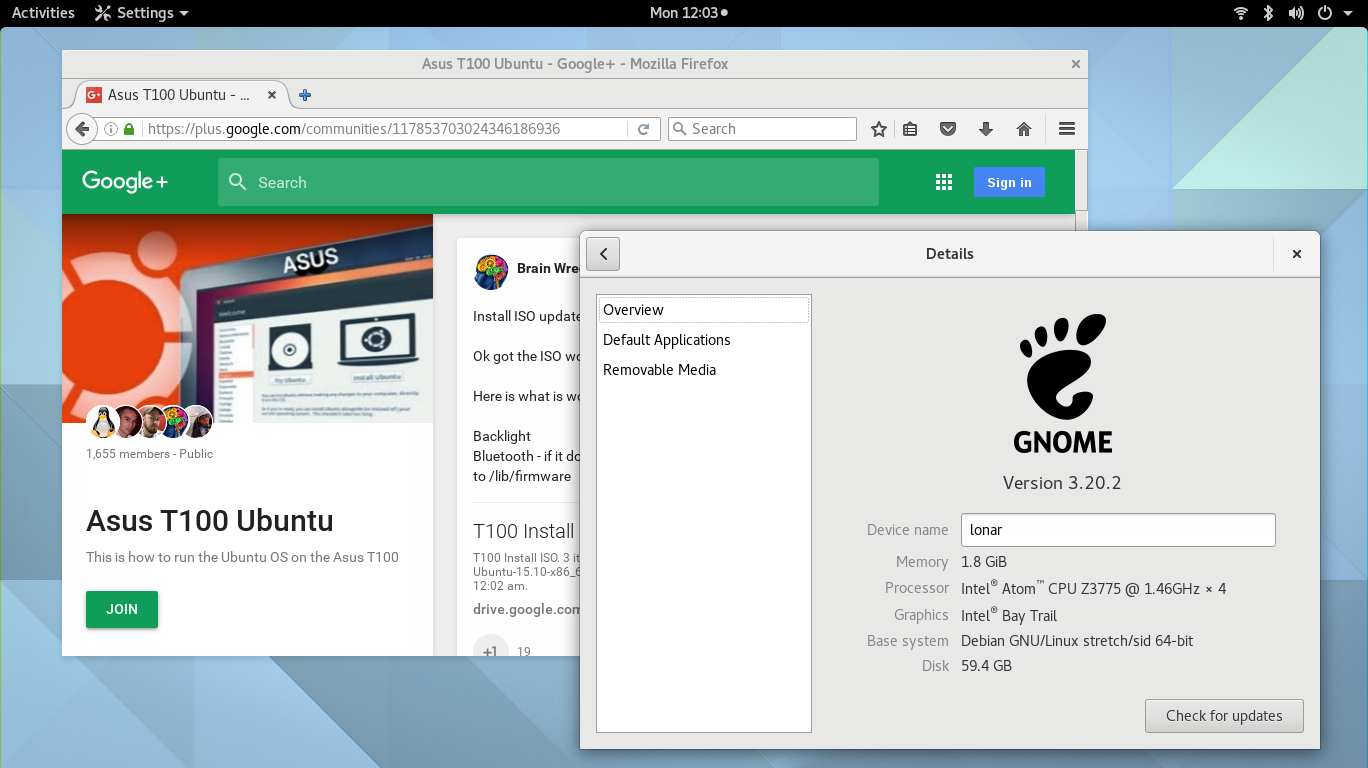
Task: Click the Google+ Sign in button
Action: pyautogui.click(x=1009, y=182)
